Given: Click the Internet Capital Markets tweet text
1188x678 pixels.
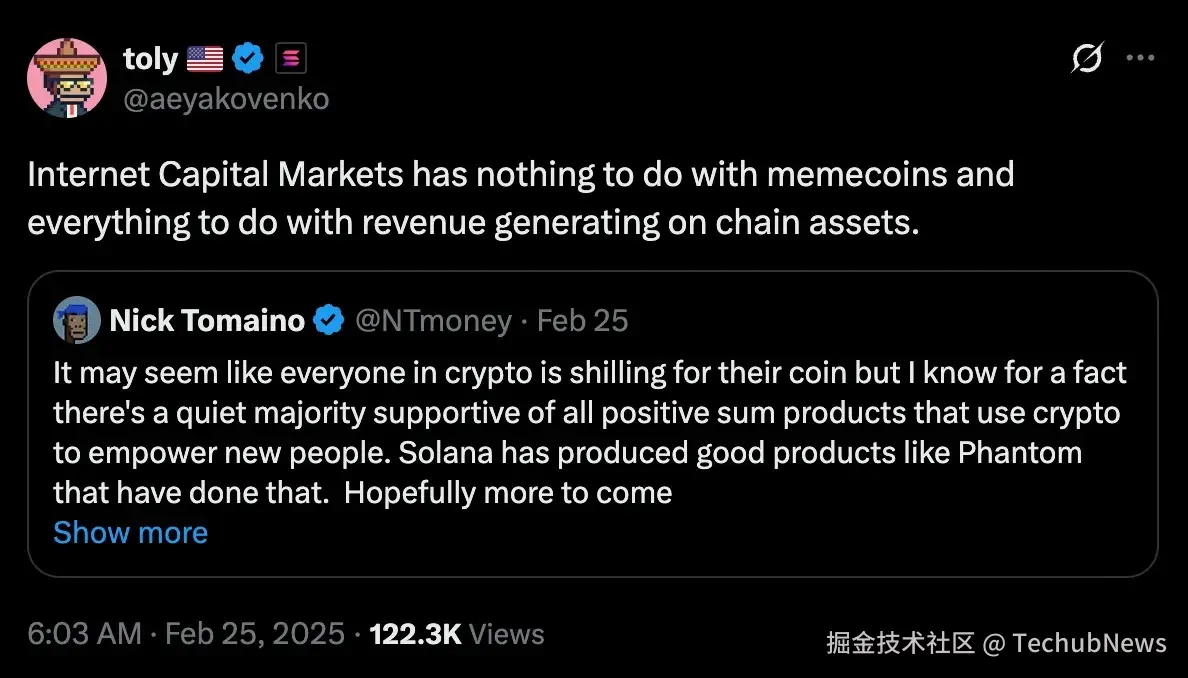Looking at the screenshot, I should coord(520,198).
